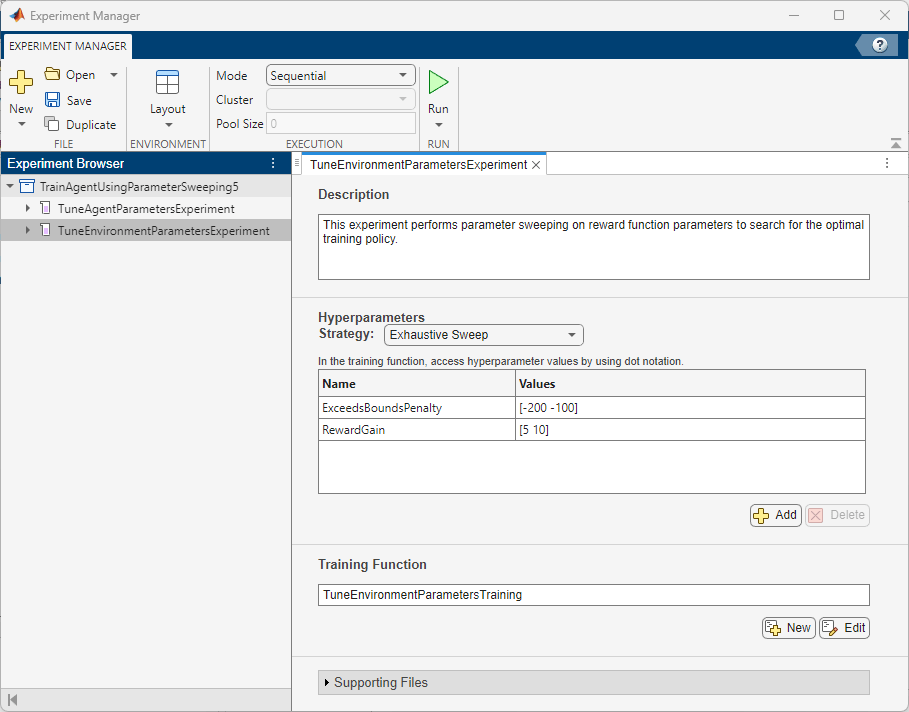
Task: Collapse TrainAgentUsingParameterSweeping5 project node
Action: coord(10,186)
